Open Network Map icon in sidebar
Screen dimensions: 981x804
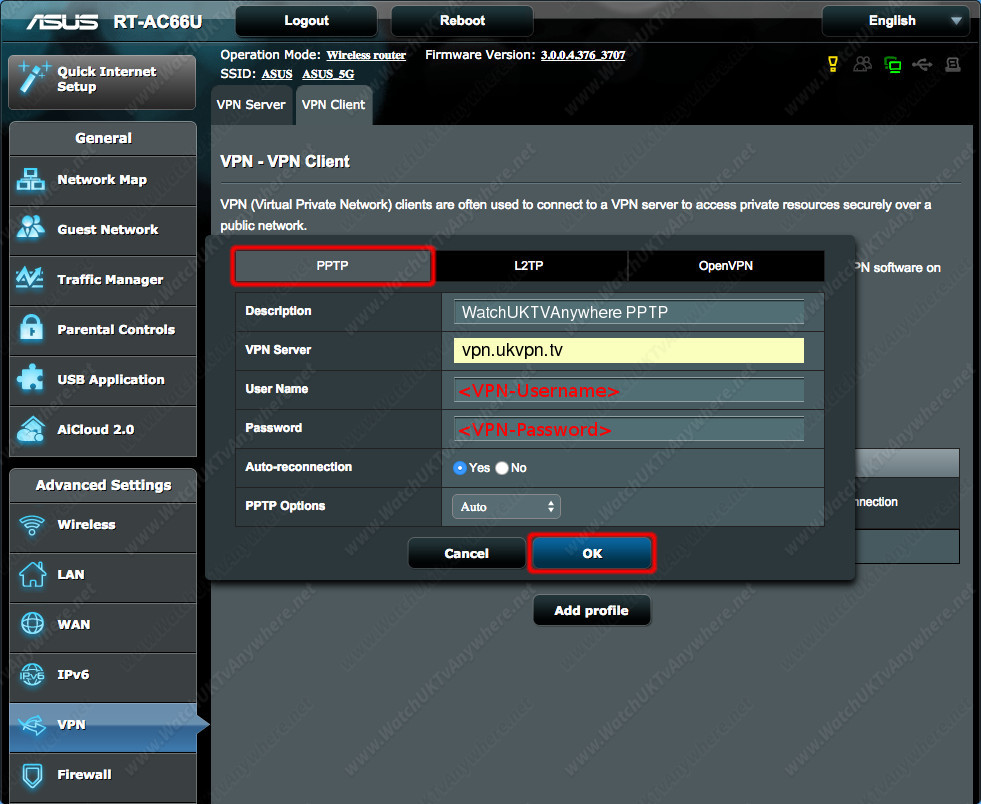(x=31, y=180)
